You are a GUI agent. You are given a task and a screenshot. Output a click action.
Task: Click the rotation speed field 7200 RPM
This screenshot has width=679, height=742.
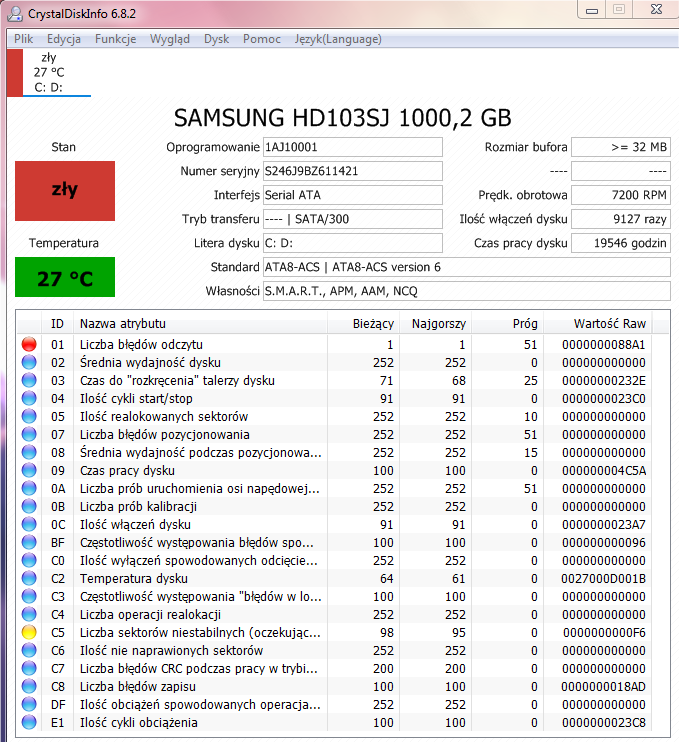click(x=621, y=195)
